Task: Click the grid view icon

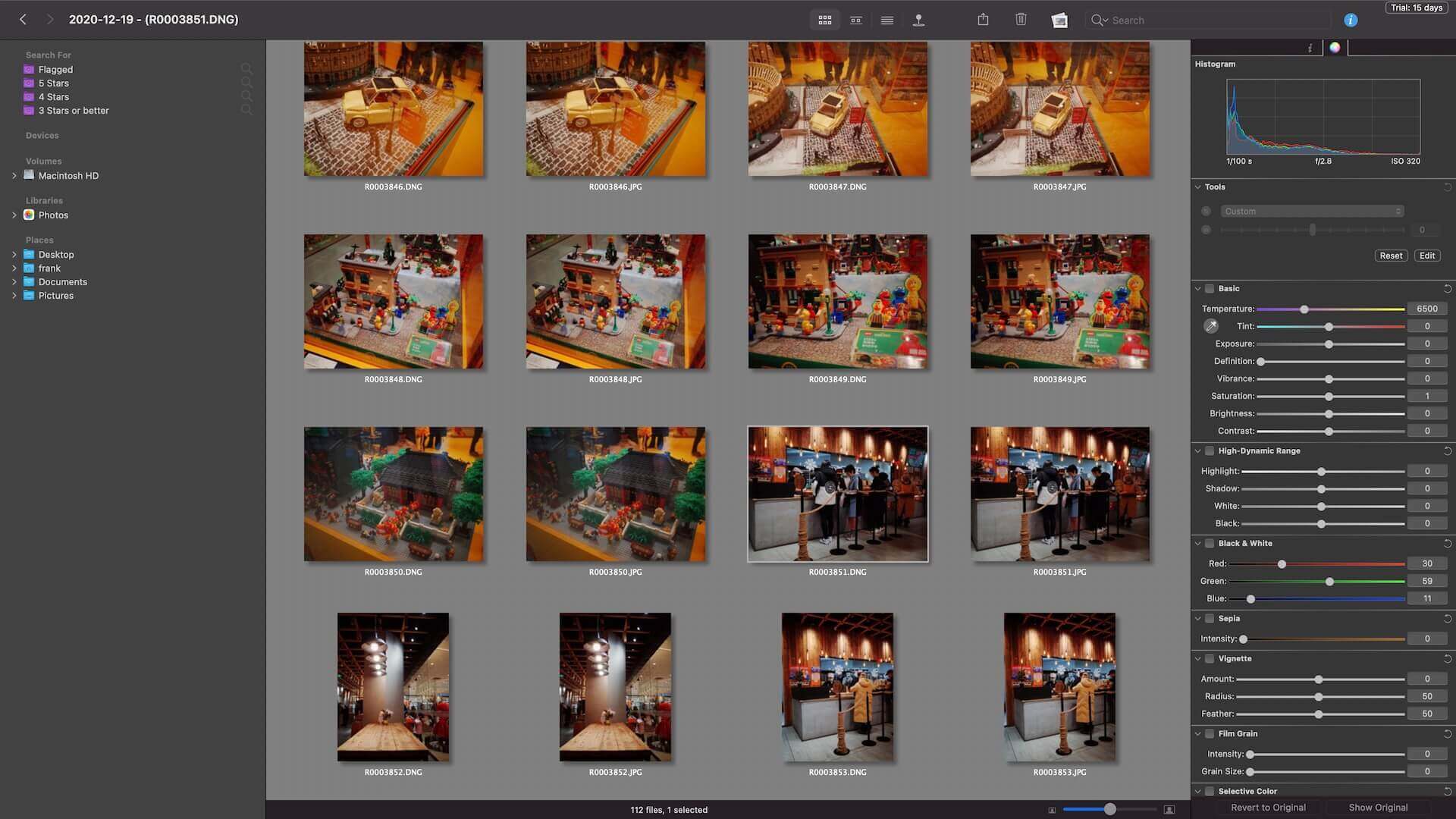Action: pos(824,19)
